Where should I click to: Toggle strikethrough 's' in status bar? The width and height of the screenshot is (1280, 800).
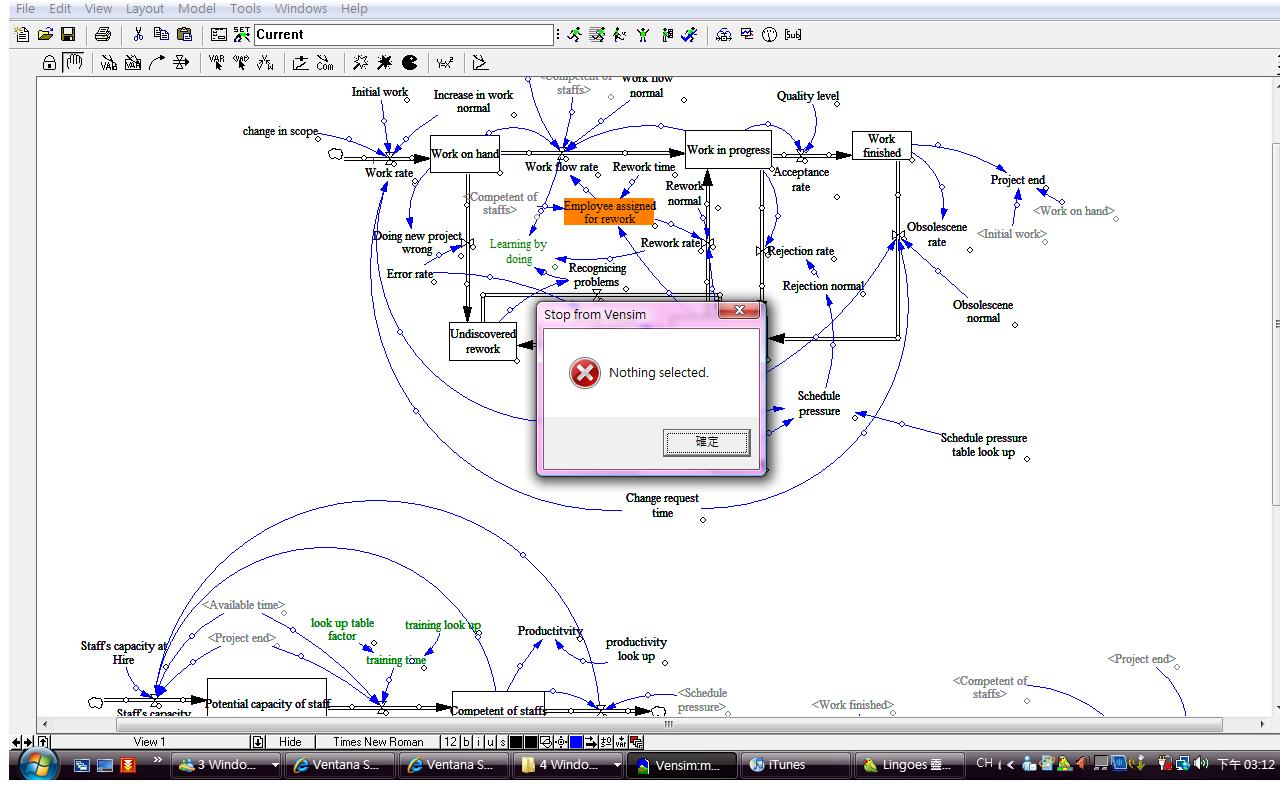pyautogui.click(x=502, y=742)
